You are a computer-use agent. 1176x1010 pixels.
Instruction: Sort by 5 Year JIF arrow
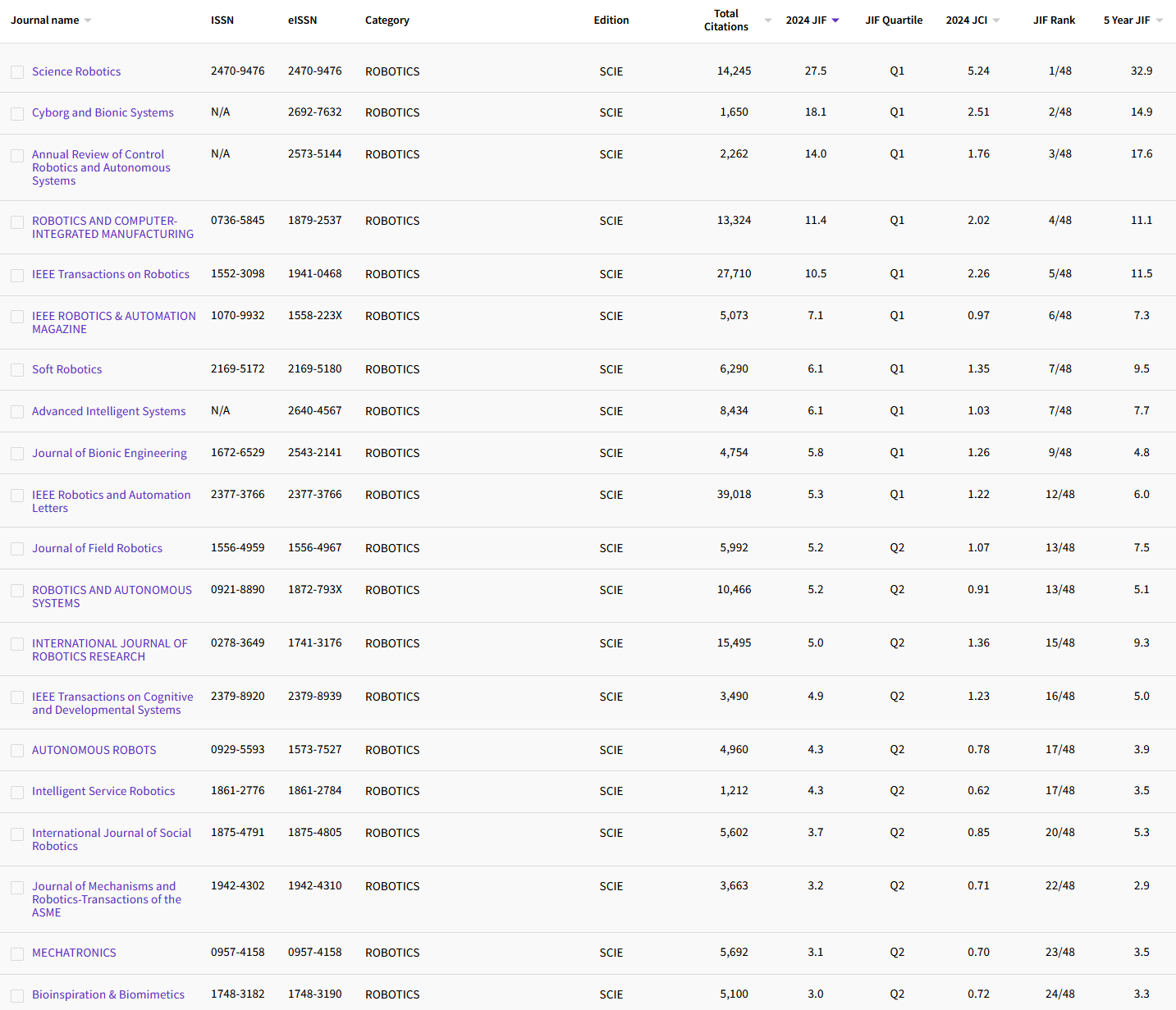(1160, 21)
